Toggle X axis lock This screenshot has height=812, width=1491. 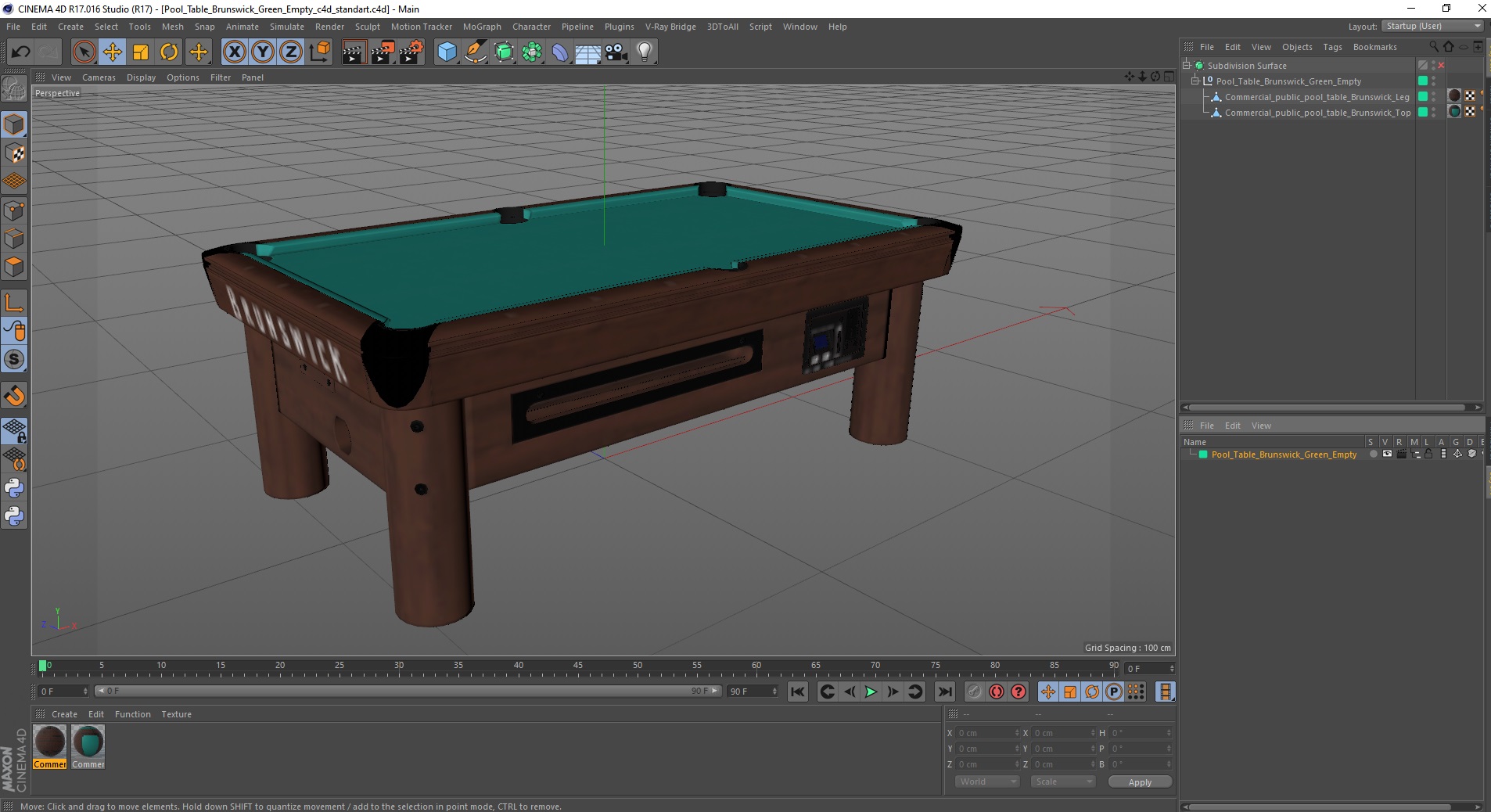coord(234,52)
